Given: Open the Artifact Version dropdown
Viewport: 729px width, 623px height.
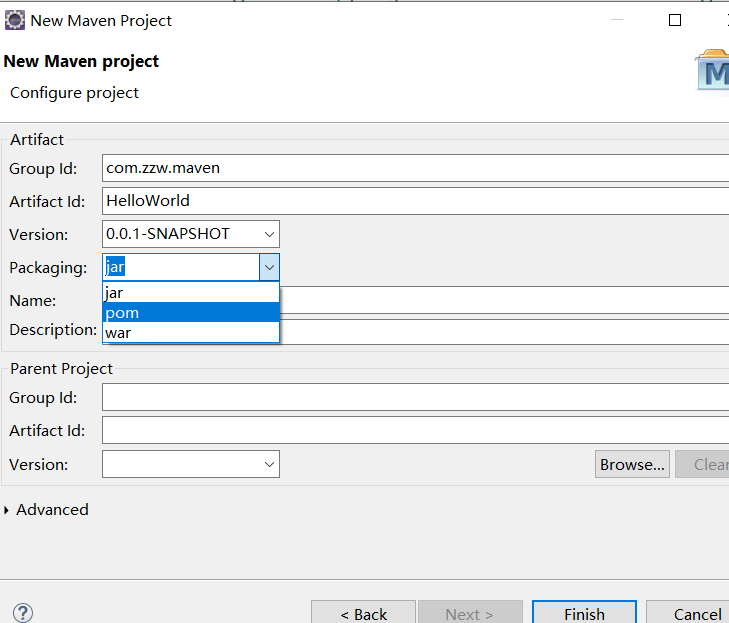Looking at the screenshot, I should 269,234.
